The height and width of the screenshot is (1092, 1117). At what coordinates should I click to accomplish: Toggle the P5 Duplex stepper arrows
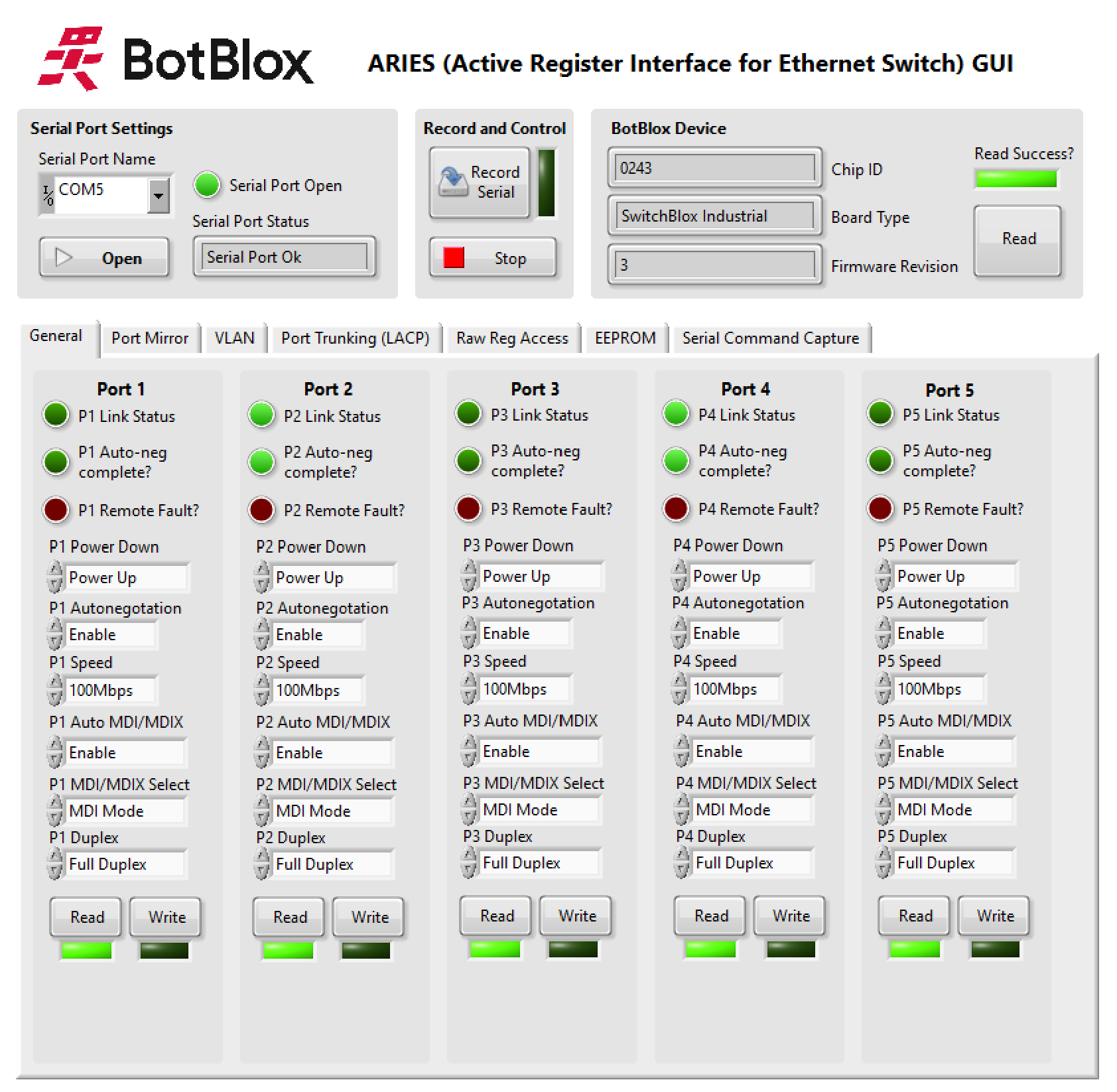(x=883, y=862)
